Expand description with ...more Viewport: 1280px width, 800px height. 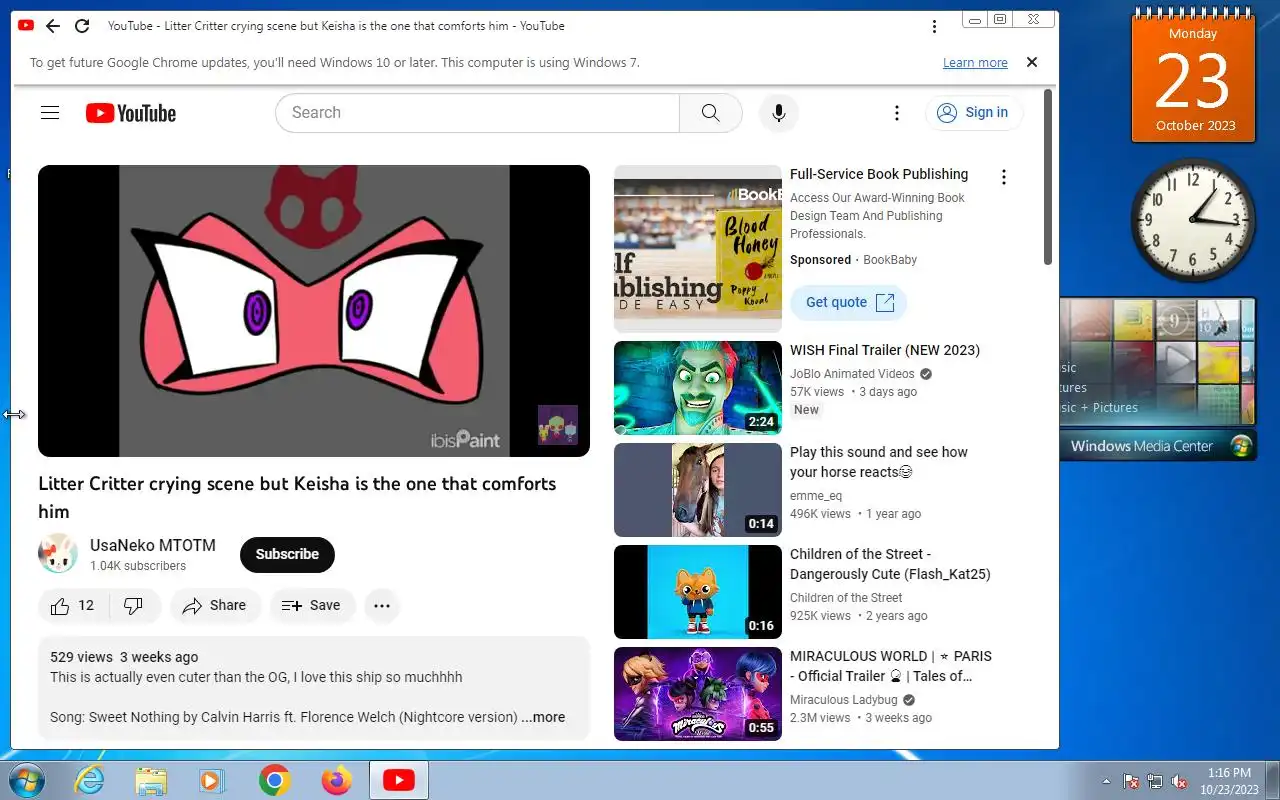point(543,717)
